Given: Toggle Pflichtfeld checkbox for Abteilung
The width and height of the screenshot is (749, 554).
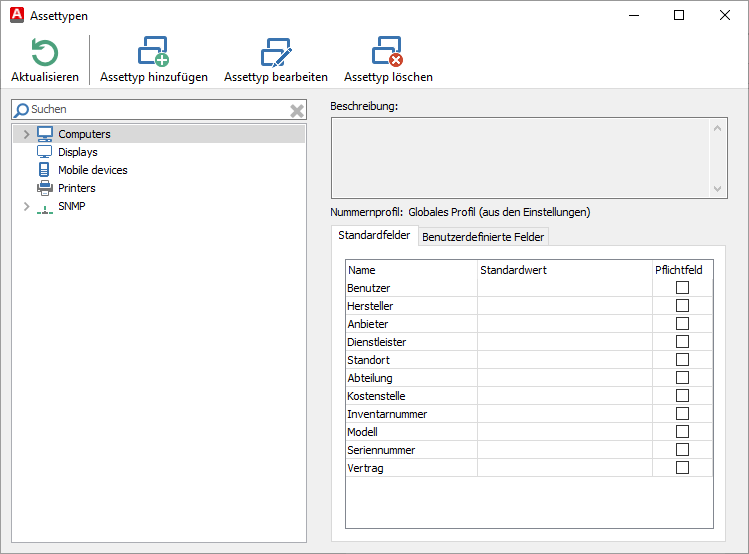Looking at the screenshot, I should click(682, 378).
